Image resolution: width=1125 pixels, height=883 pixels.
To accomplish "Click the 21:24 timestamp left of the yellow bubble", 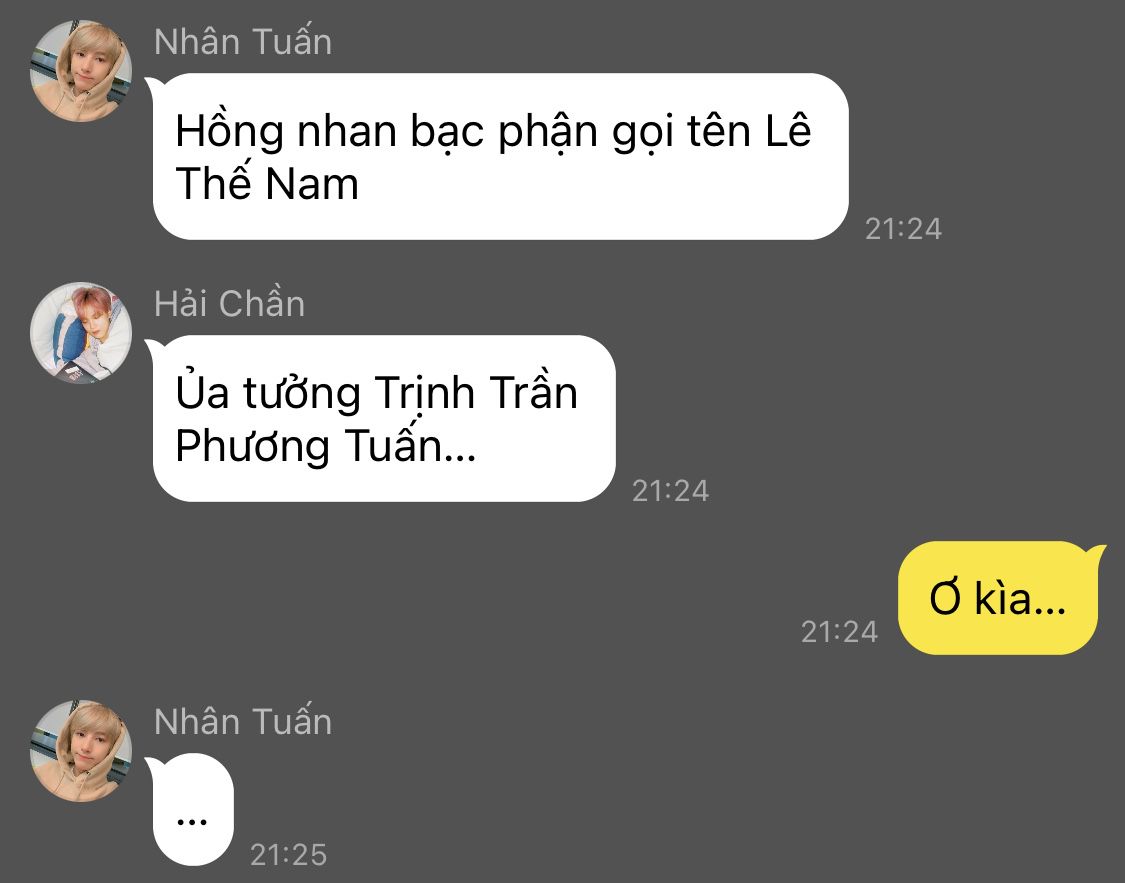I will pyautogui.click(x=839, y=631).
